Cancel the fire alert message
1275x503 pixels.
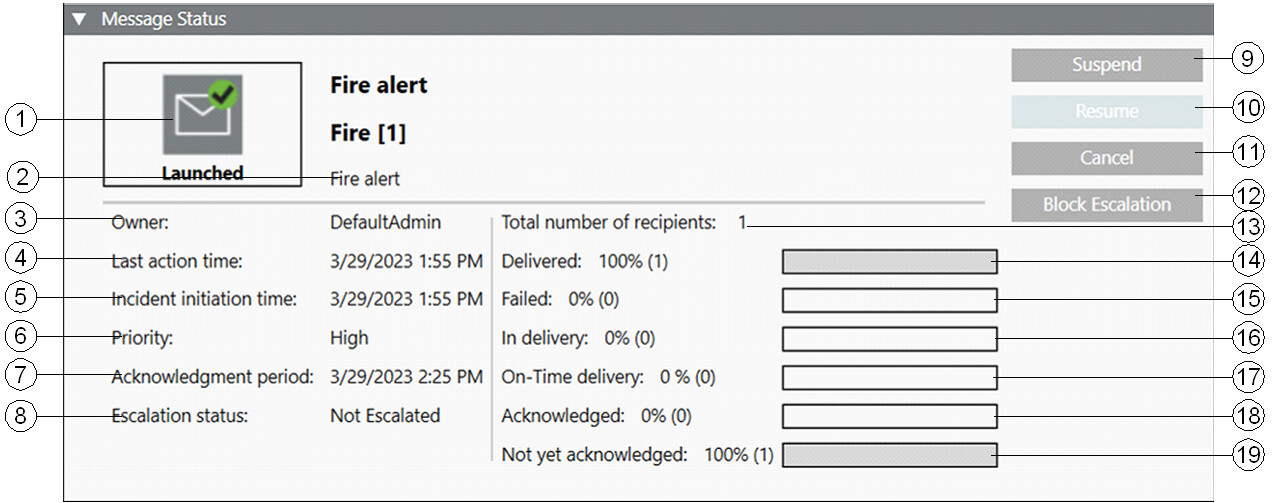tap(1106, 158)
